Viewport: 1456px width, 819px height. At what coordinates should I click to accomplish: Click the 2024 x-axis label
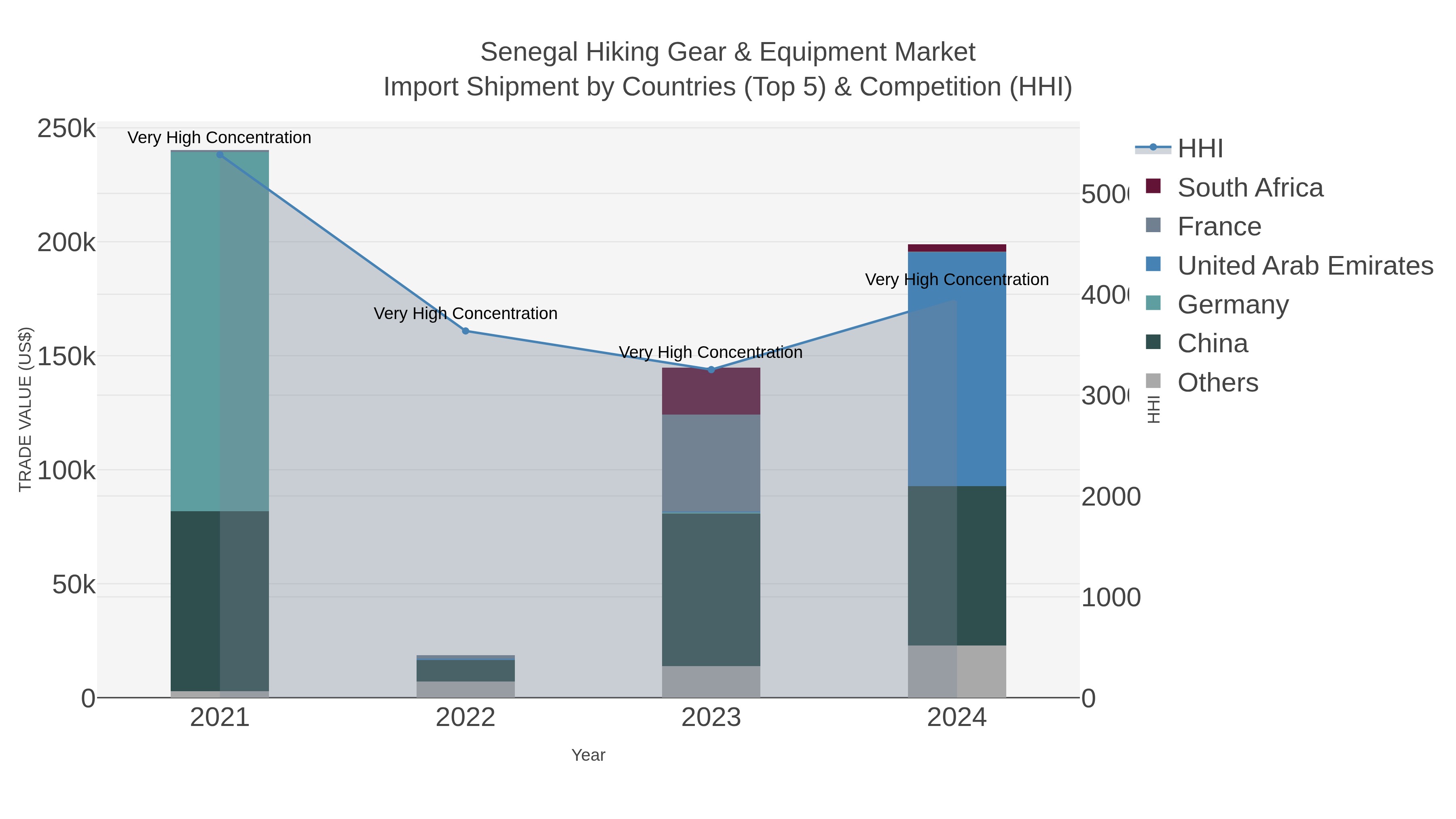coord(957,718)
